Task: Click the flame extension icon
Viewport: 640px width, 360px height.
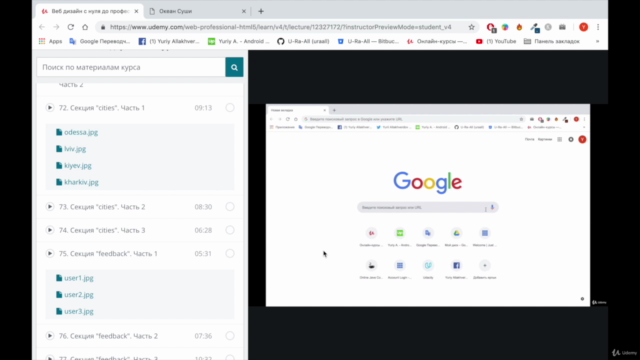Action: tap(519, 27)
